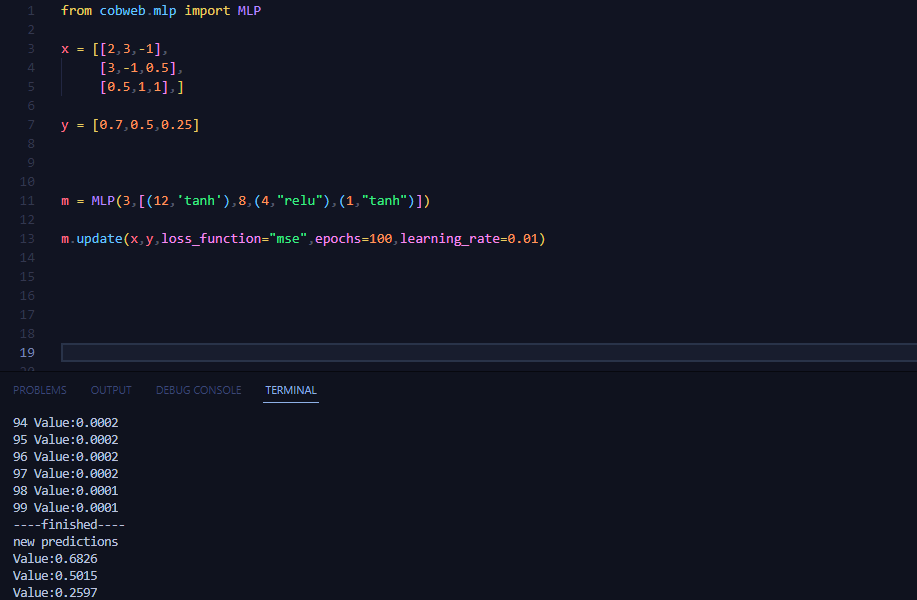Click line number 13 in gutter
917x600 pixels.
[x=27, y=239]
